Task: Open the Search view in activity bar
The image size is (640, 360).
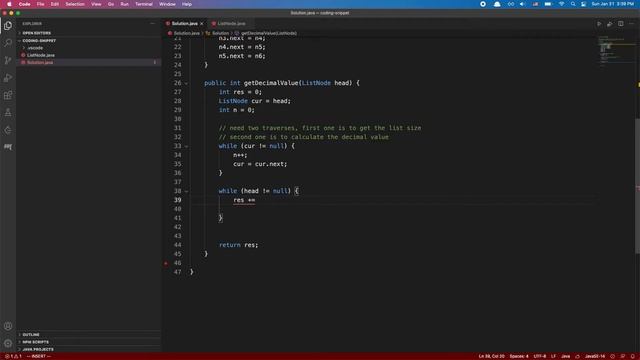Action: (8, 42)
